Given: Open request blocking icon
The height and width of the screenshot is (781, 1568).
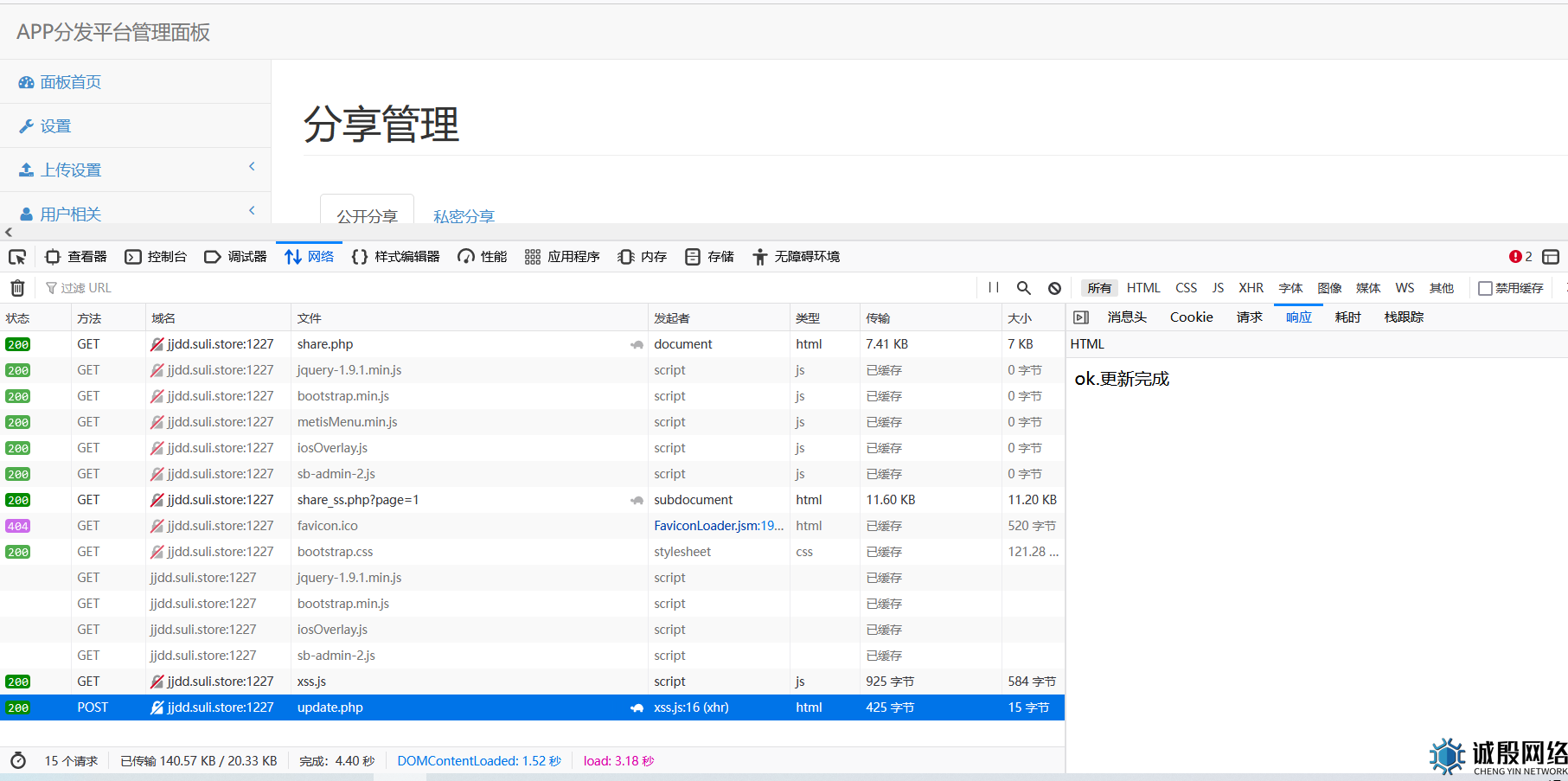Looking at the screenshot, I should coord(1054,288).
